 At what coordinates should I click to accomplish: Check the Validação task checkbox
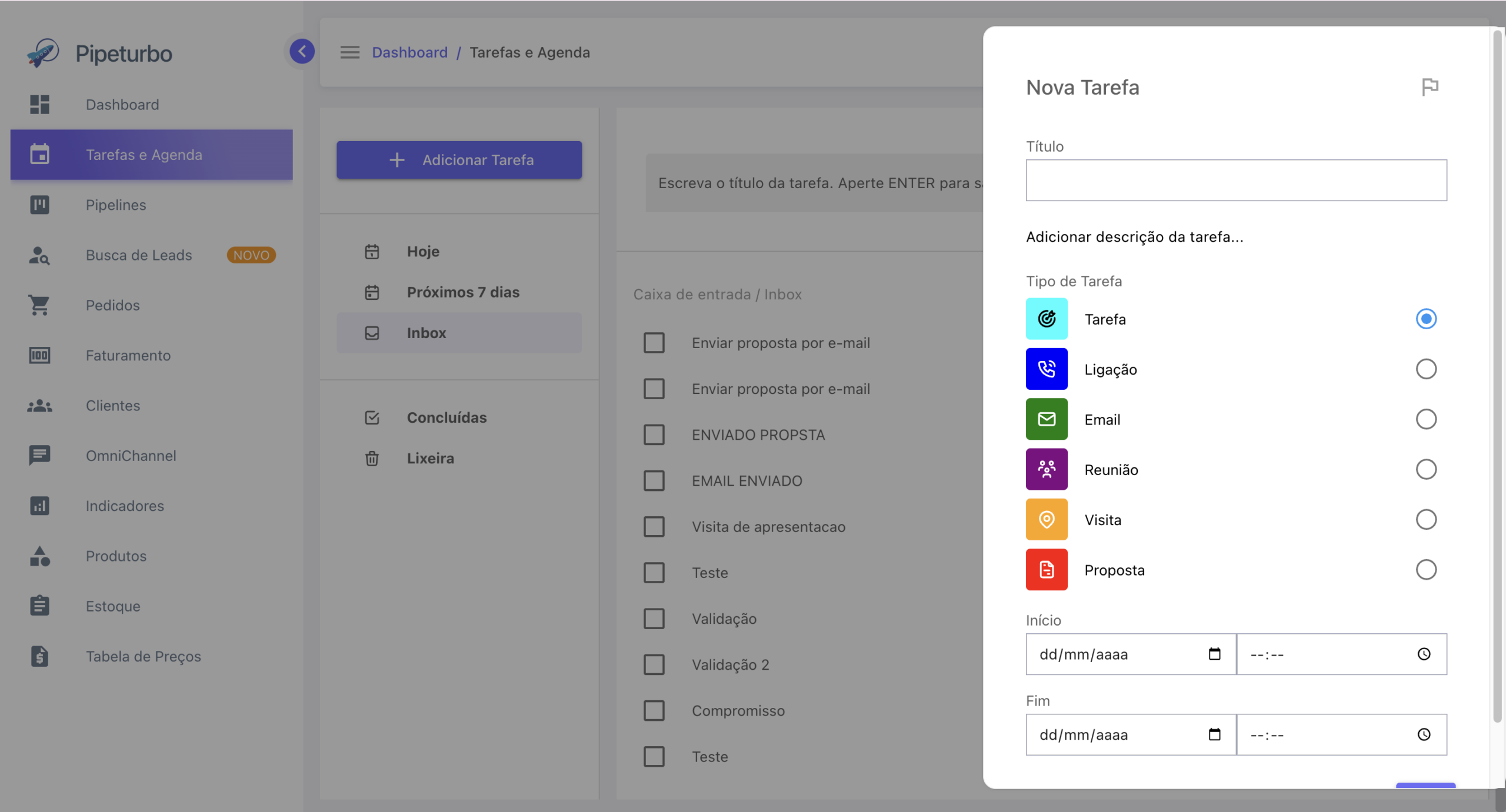click(654, 619)
